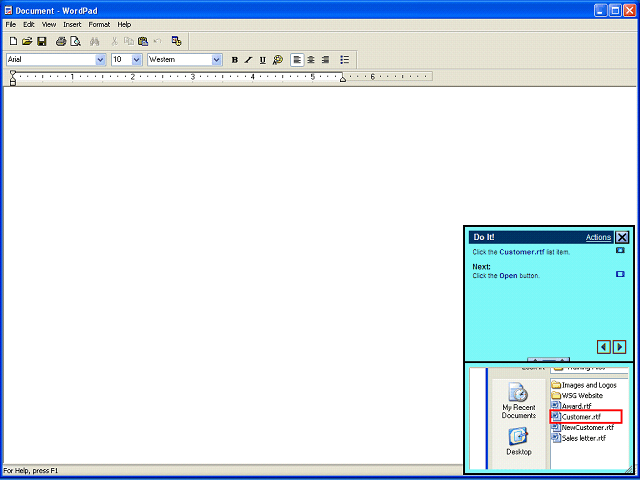640x480 pixels.
Task: Open a file with the folder icon
Action: [x=27, y=41]
